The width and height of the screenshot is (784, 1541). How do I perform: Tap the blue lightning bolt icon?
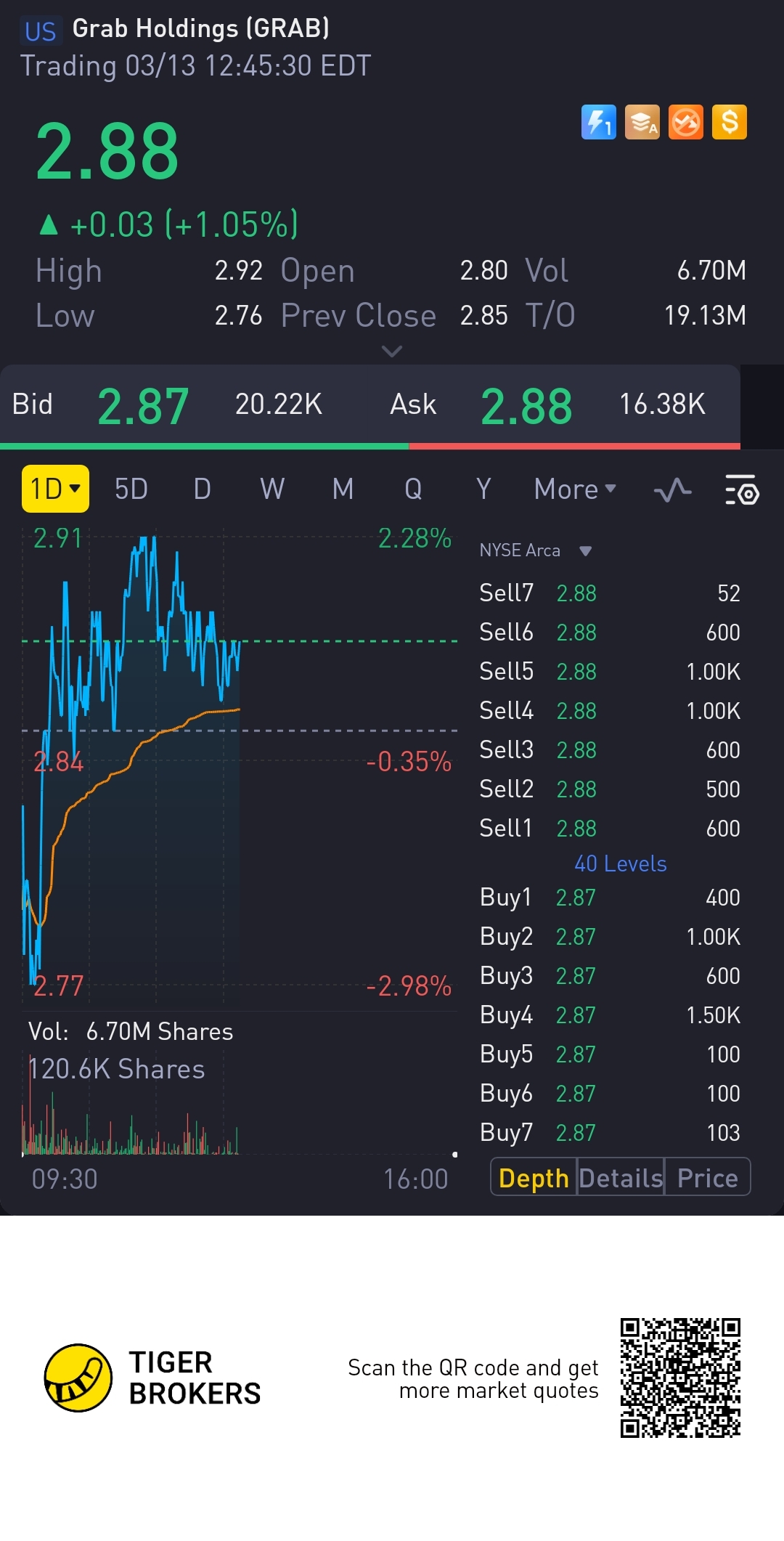[599, 122]
